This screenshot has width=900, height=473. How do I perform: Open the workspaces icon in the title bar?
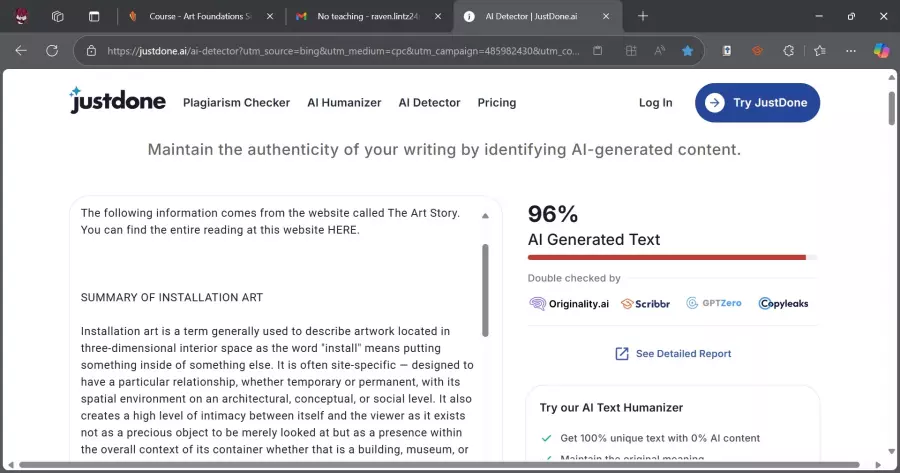click(x=57, y=16)
